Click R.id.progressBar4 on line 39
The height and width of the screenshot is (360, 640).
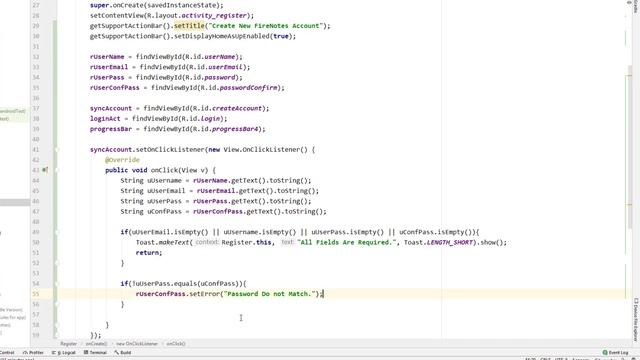226,129
